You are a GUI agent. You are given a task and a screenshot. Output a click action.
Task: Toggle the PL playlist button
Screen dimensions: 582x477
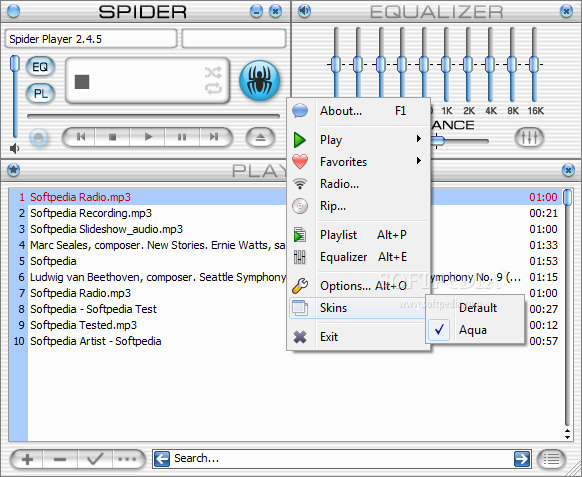coord(40,94)
